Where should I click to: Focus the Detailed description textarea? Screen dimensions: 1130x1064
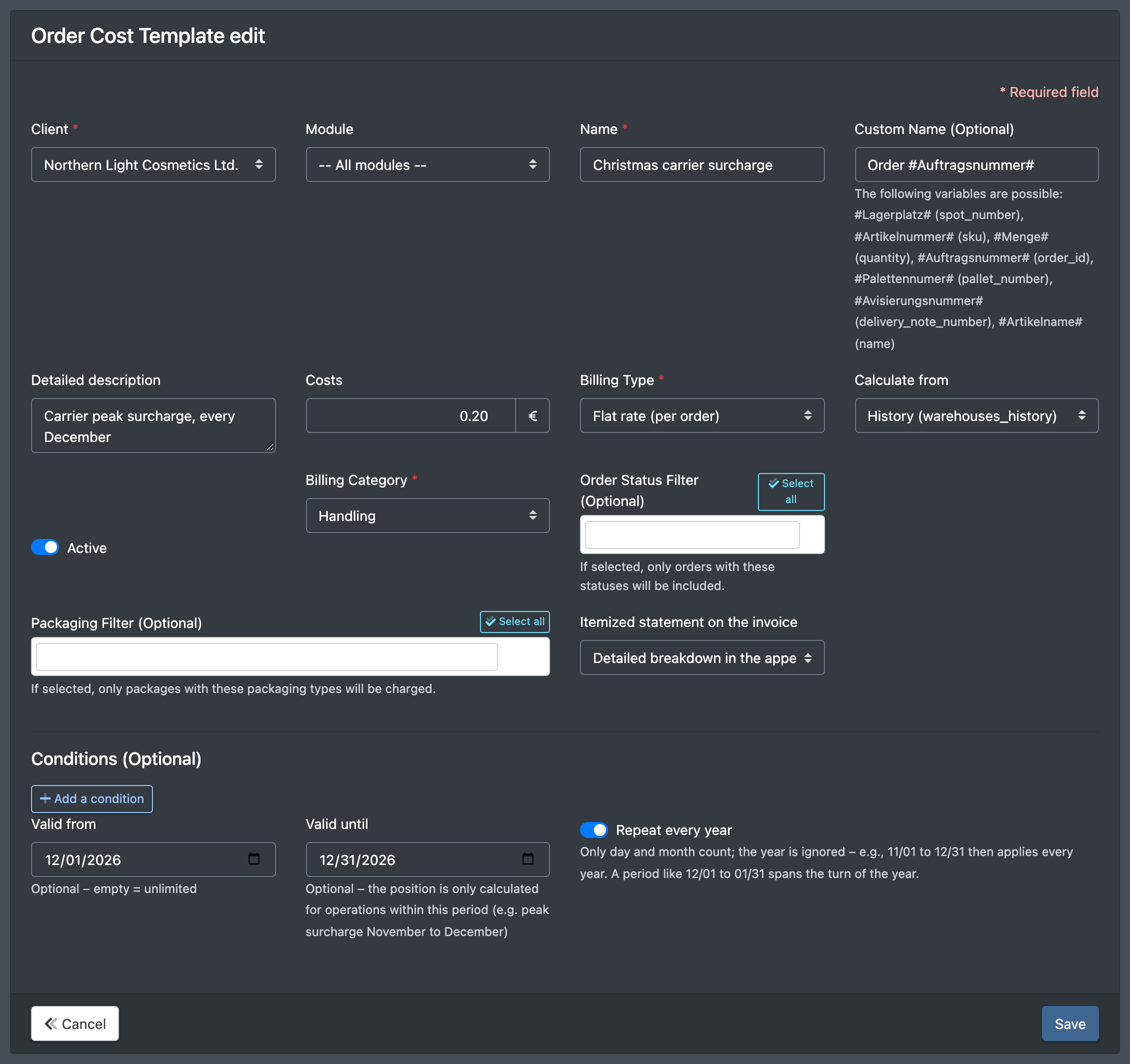pos(153,425)
